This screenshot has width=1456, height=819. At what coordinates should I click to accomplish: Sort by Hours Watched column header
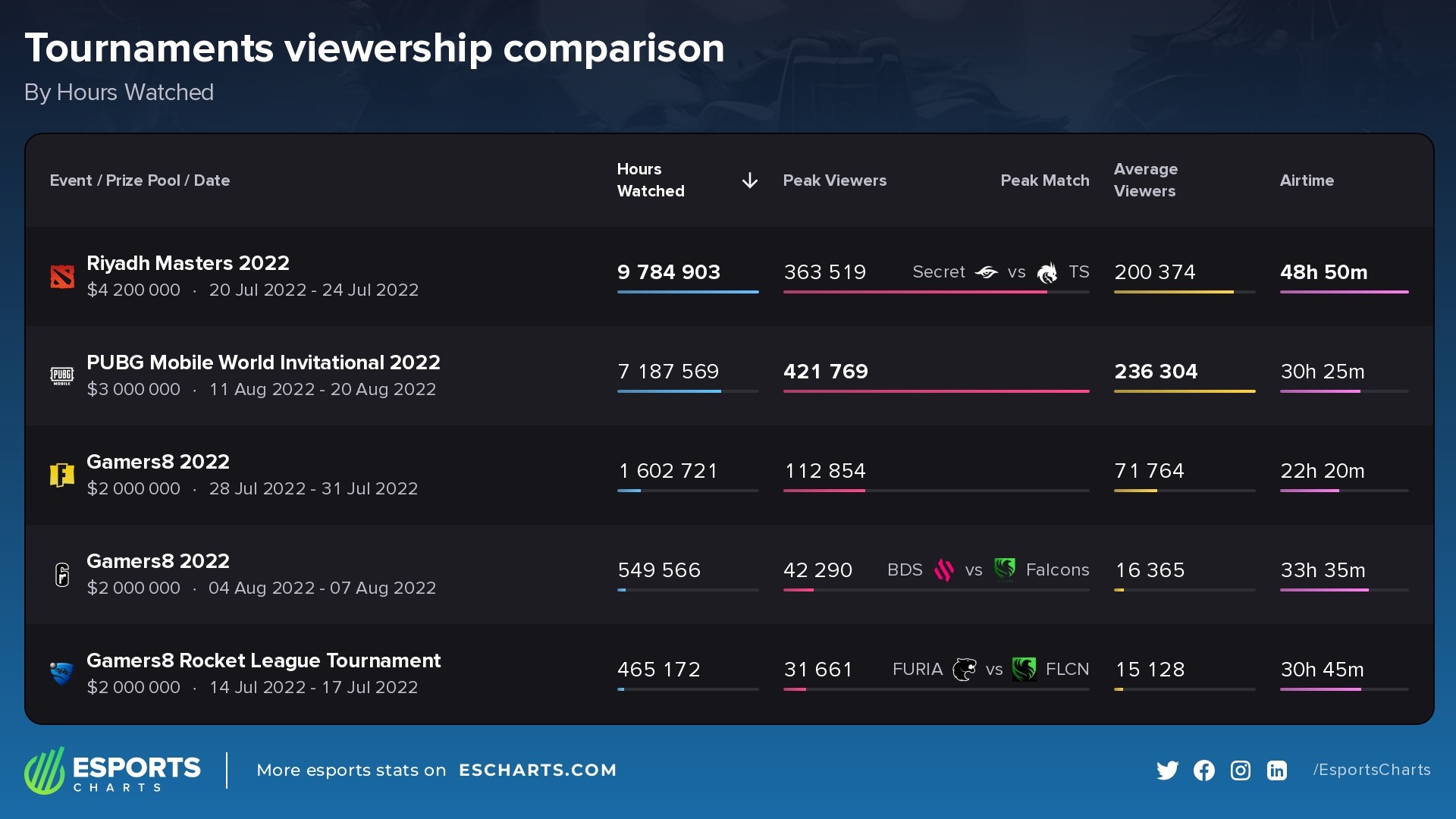coord(651,180)
